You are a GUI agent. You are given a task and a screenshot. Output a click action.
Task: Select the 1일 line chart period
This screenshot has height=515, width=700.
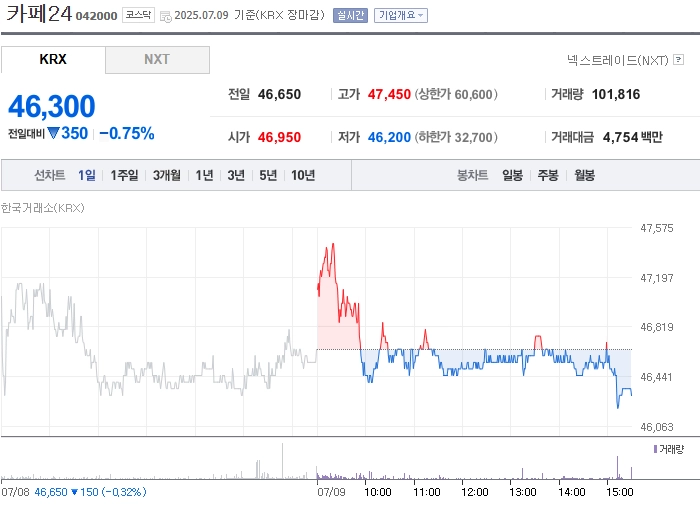[87, 175]
